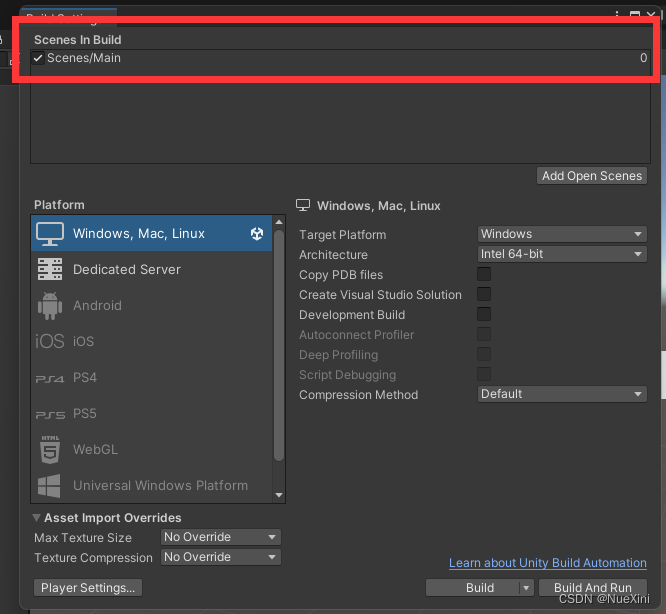Screen dimensions: 666x614
Task: Choose the Android platform icon
Action: point(50,305)
